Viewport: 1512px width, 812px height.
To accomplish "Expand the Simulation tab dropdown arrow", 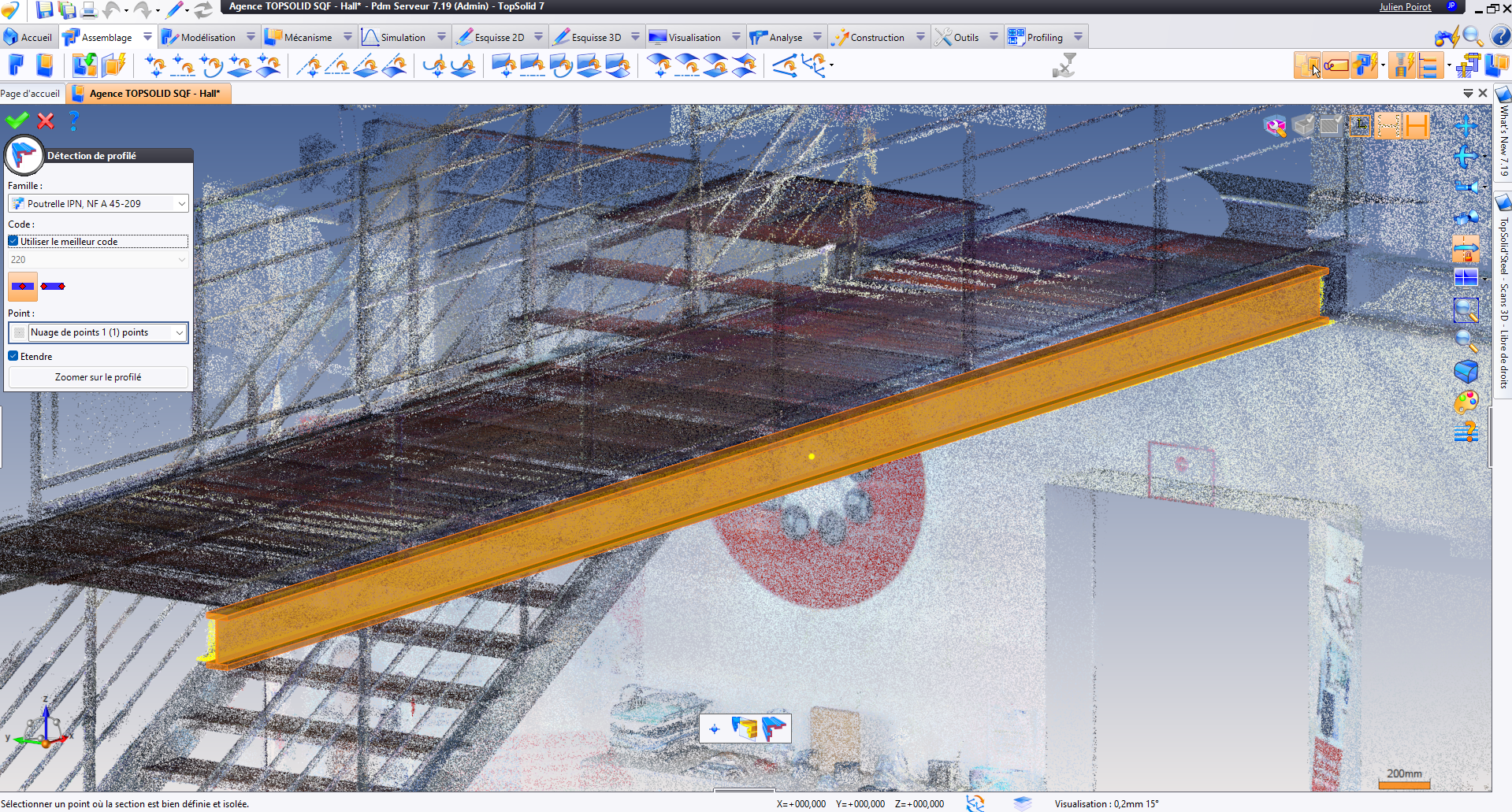I will [441, 37].
